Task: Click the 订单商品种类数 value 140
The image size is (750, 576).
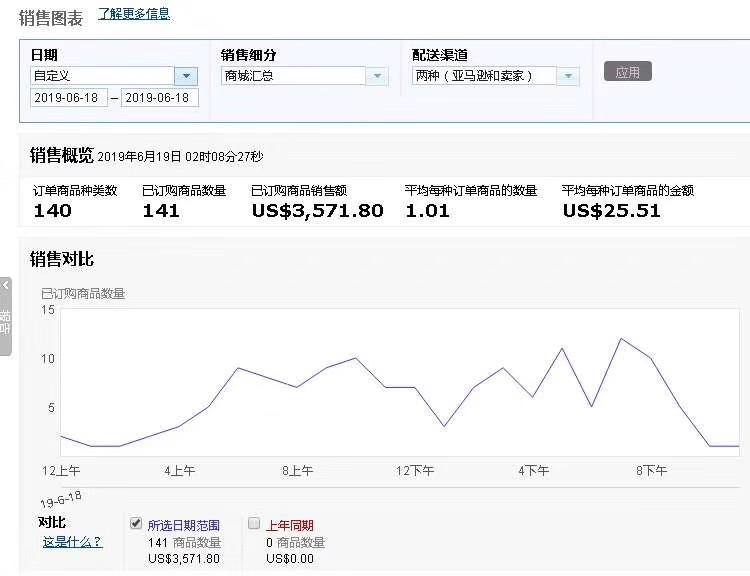Action: [53, 210]
